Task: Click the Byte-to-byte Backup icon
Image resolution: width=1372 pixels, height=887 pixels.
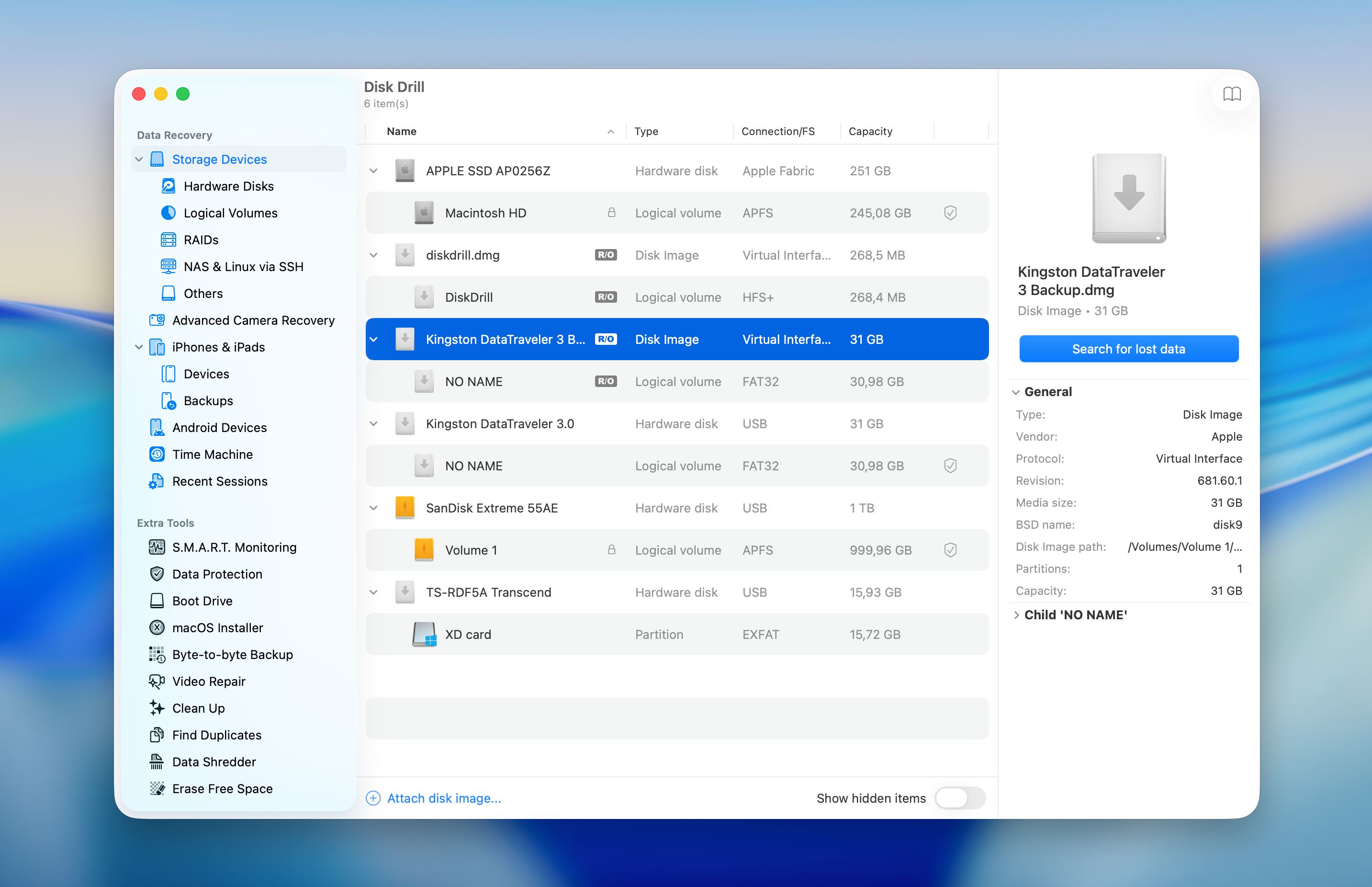Action: pos(157,655)
